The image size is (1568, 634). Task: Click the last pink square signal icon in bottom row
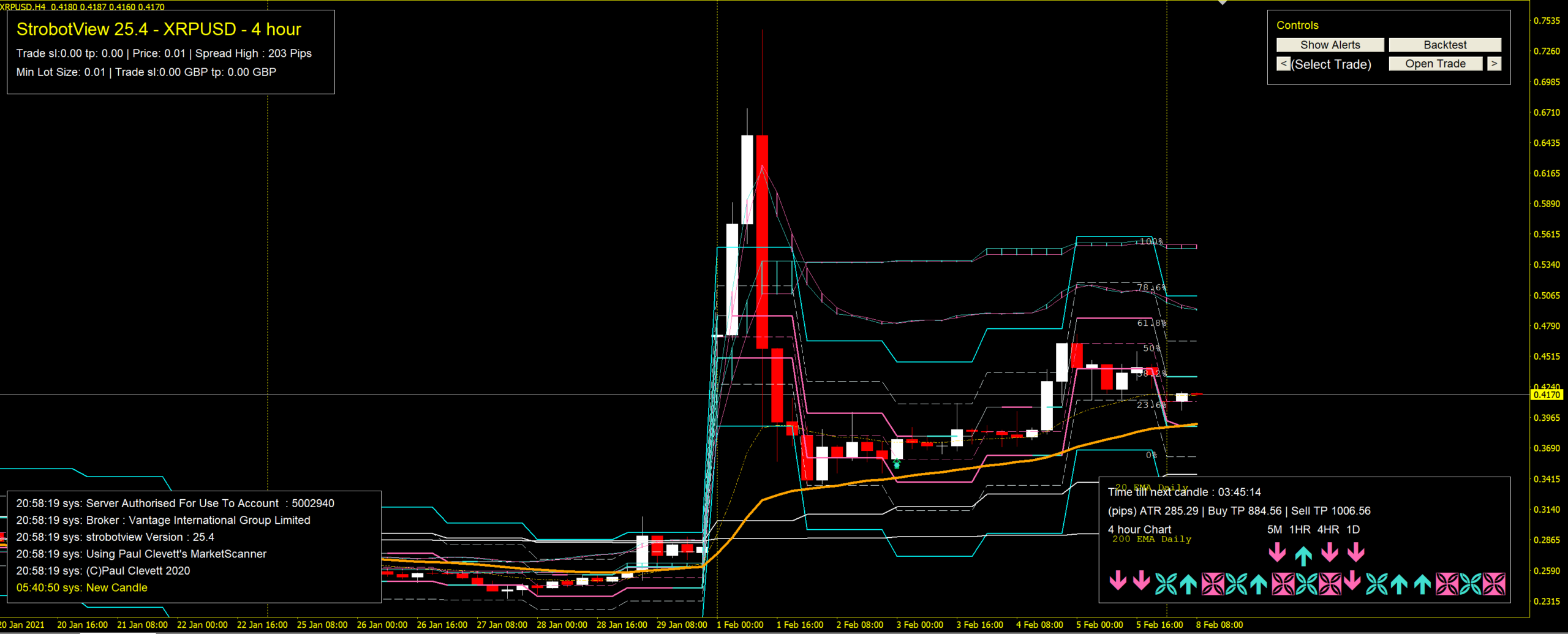(1493, 584)
